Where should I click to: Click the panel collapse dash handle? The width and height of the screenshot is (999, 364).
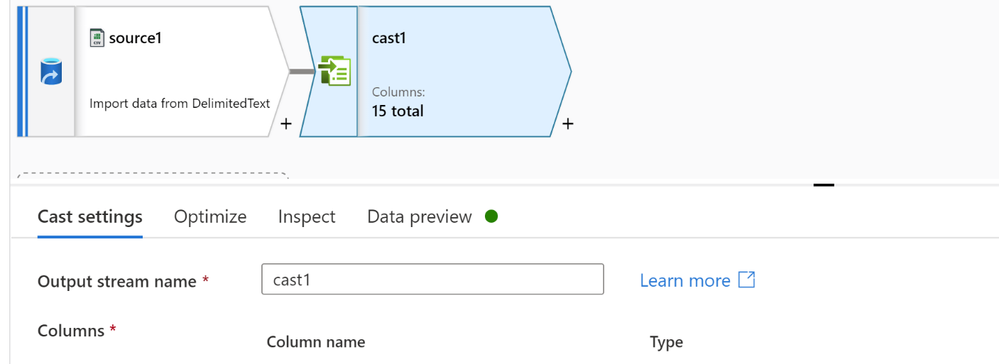tap(824, 186)
